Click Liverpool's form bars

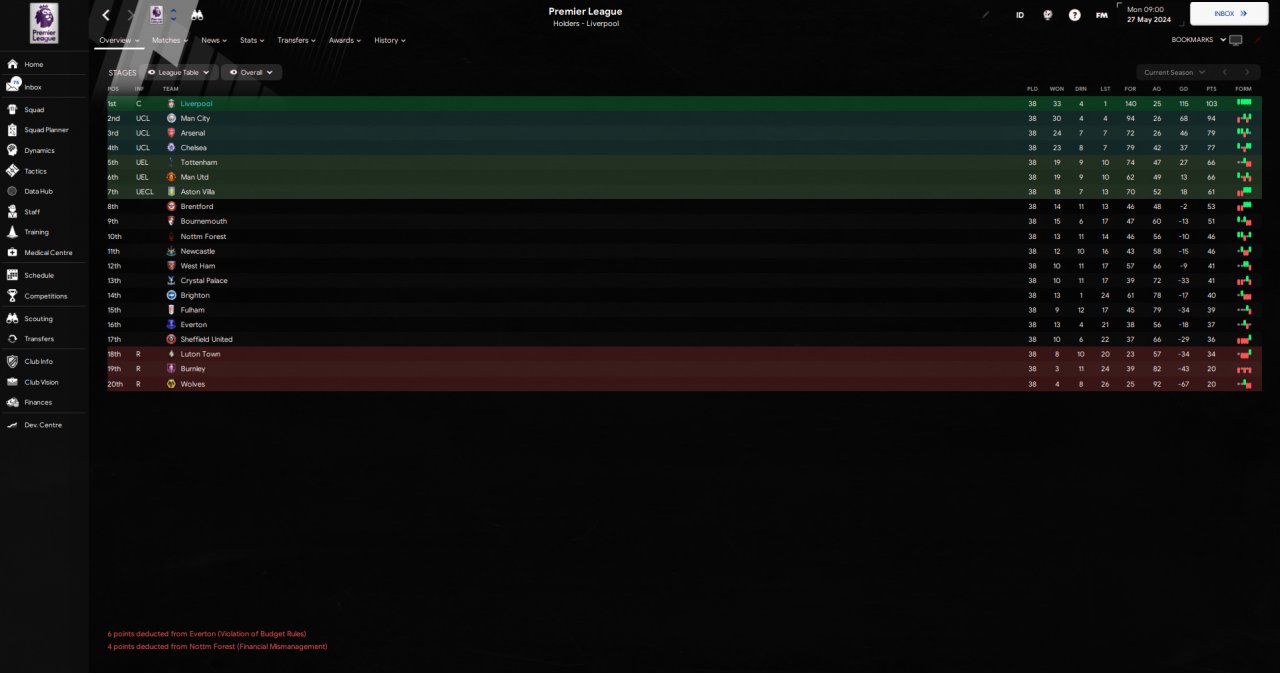pos(1244,103)
